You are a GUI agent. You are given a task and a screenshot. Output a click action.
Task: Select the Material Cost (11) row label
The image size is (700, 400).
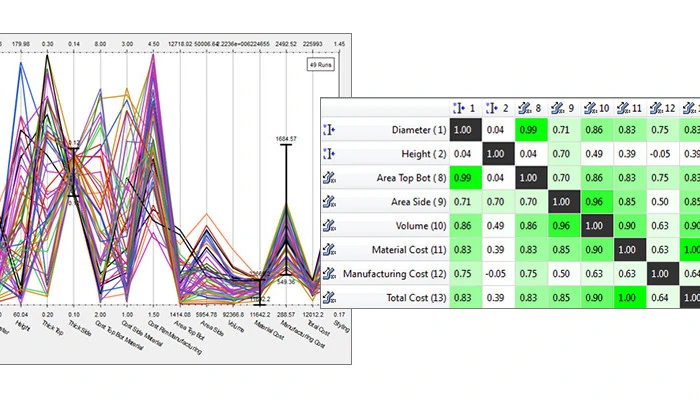(x=409, y=250)
